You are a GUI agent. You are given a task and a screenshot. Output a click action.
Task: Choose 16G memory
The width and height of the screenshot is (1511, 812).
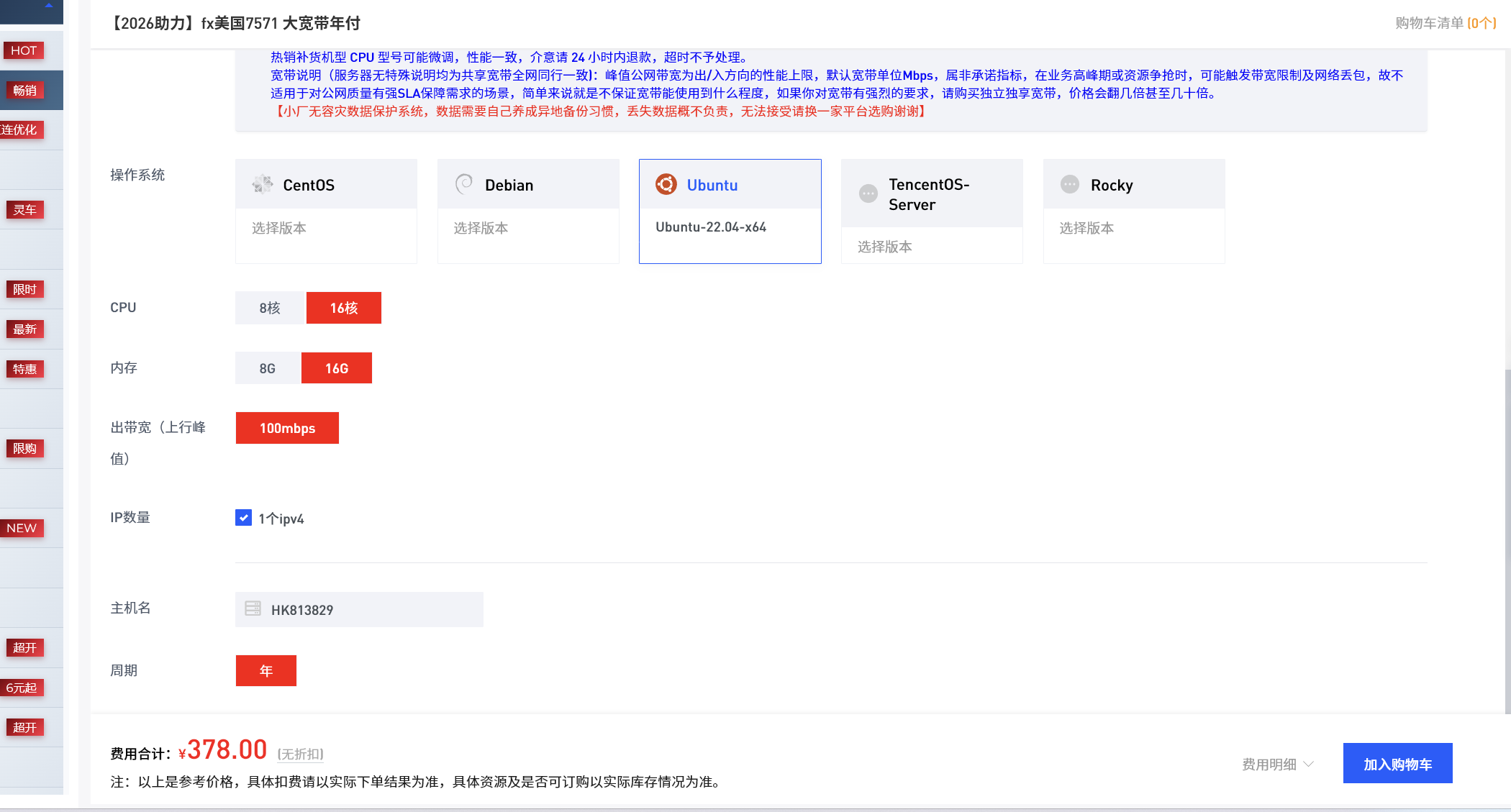click(337, 368)
